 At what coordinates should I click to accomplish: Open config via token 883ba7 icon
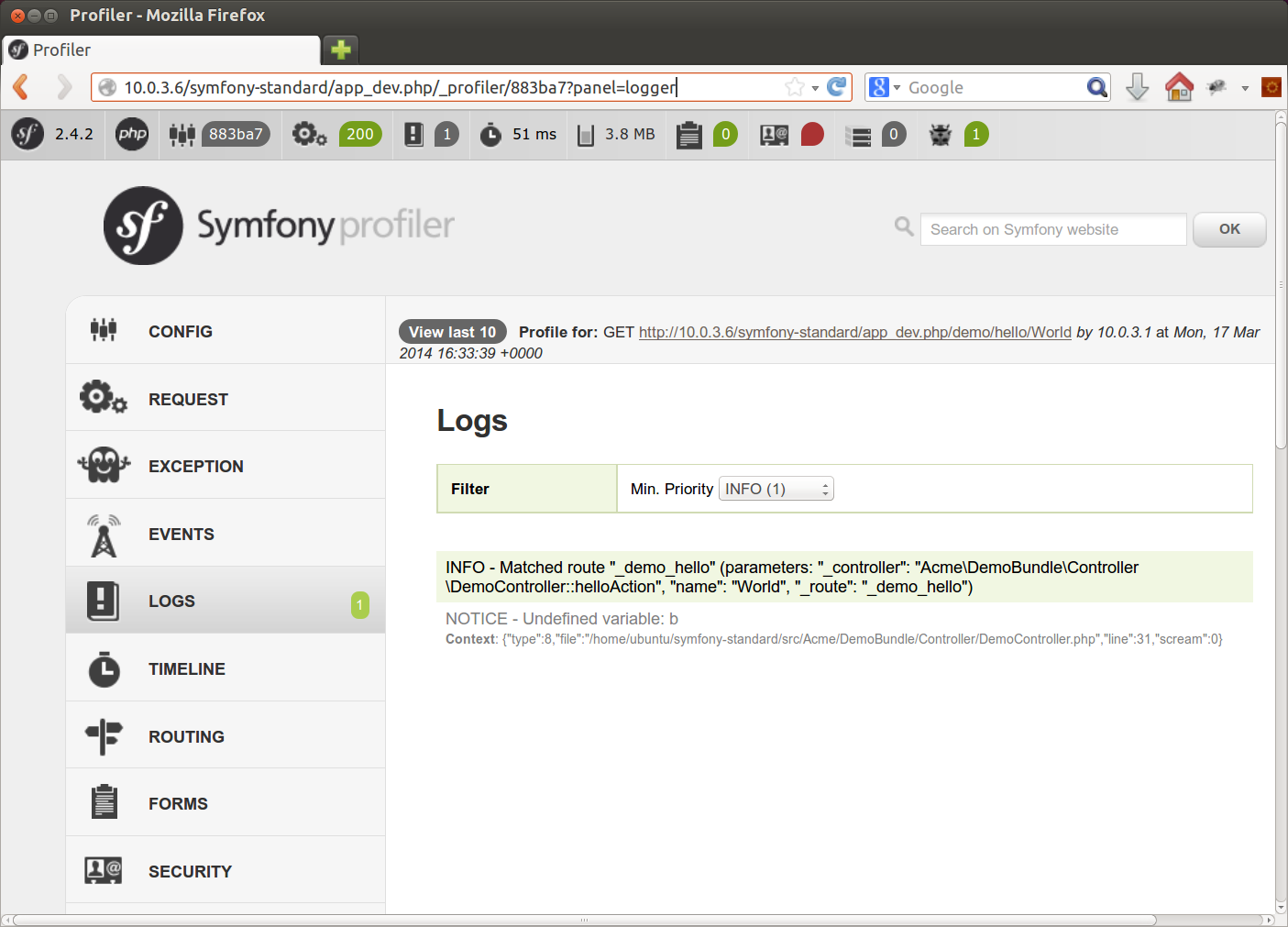(x=182, y=135)
